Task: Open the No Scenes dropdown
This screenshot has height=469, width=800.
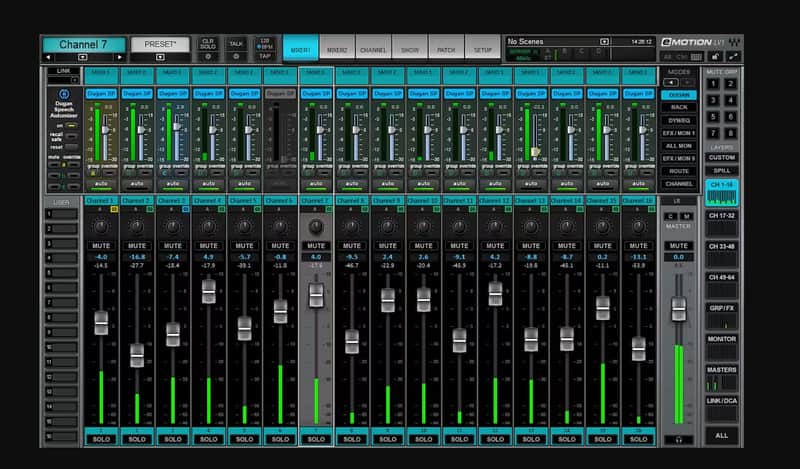Action: pos(604,42)
